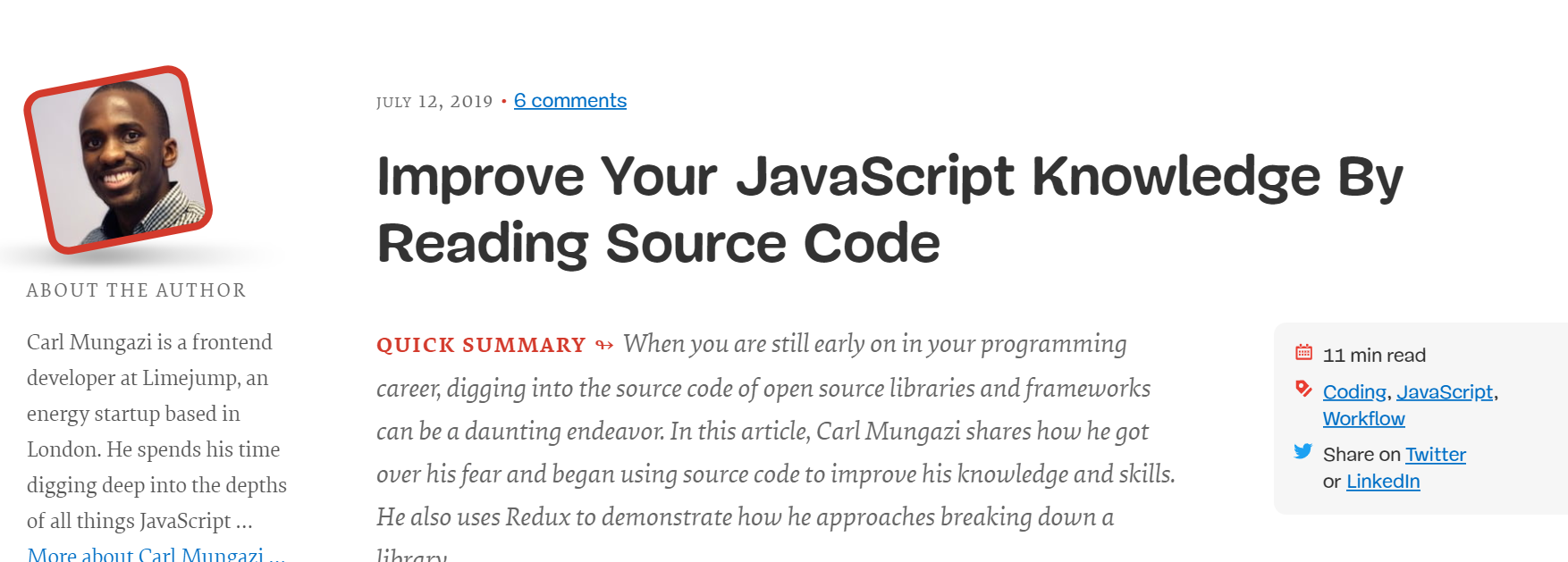Open the Workflow category link

[x=1363, y=419]
